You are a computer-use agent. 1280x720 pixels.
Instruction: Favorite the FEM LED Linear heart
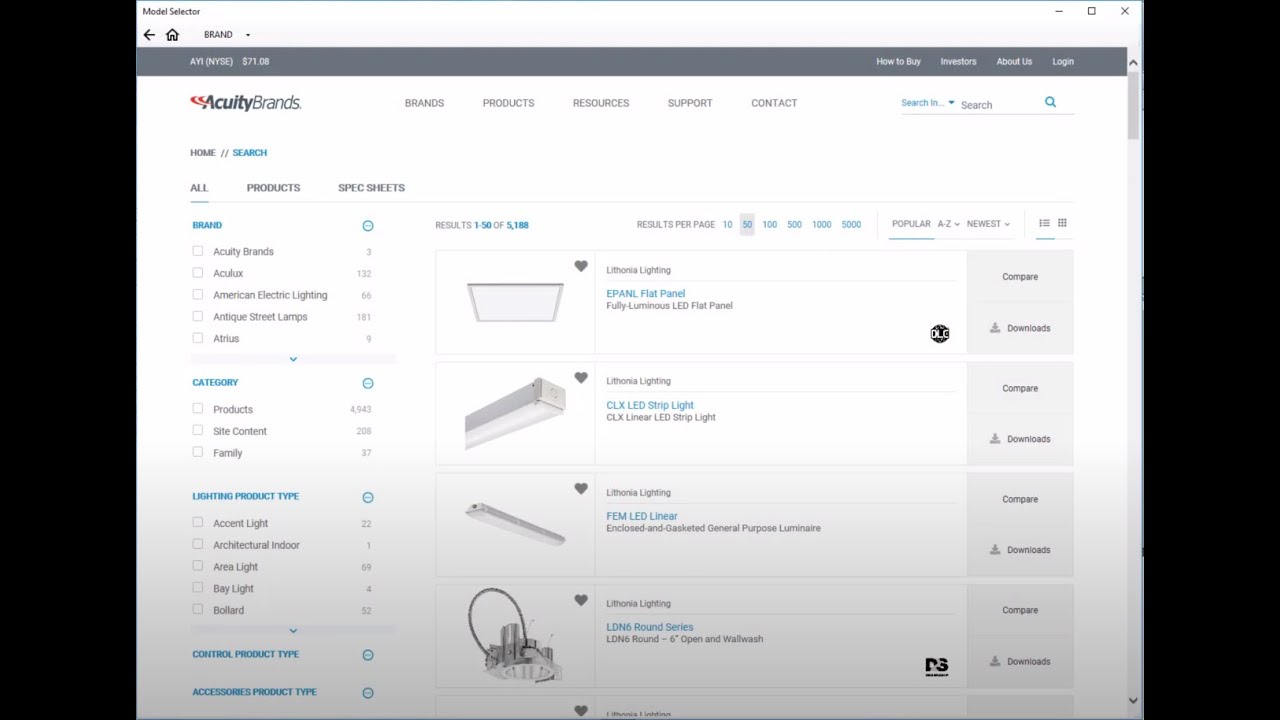point(581,489)
